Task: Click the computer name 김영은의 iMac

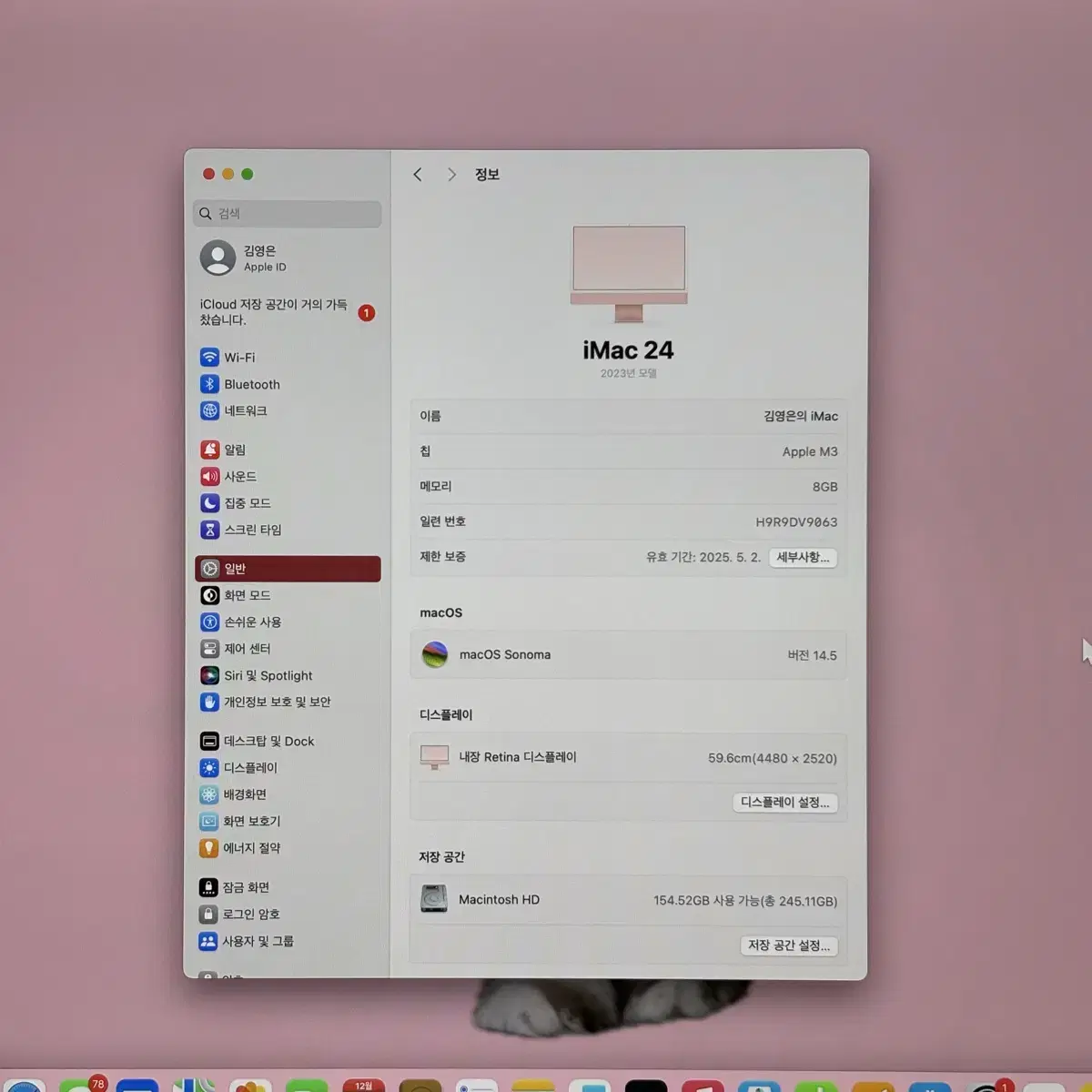Action: pos(801,416)
